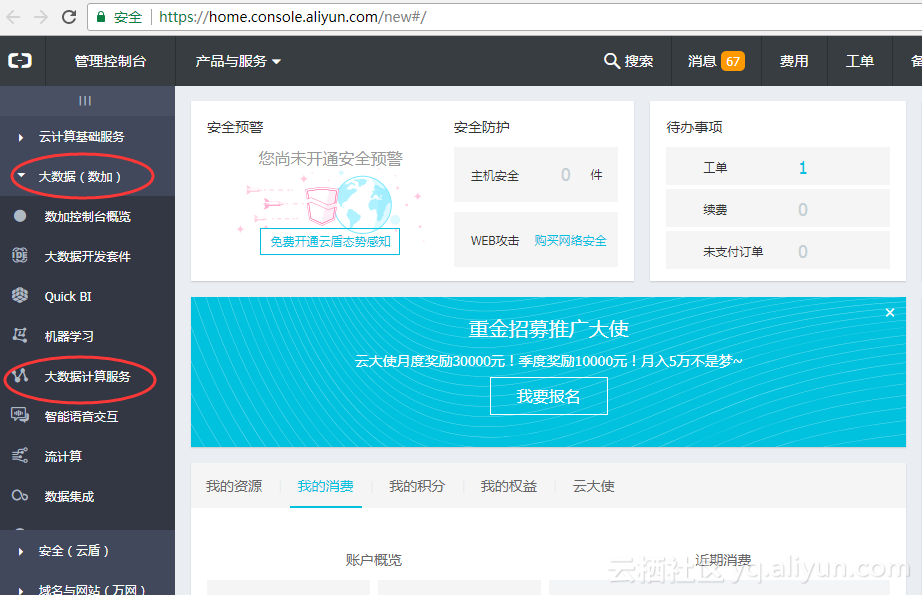Open 大数据开发套件 sidebar item
The height and width of the screenshot is (595, 922).
[88, 256]
